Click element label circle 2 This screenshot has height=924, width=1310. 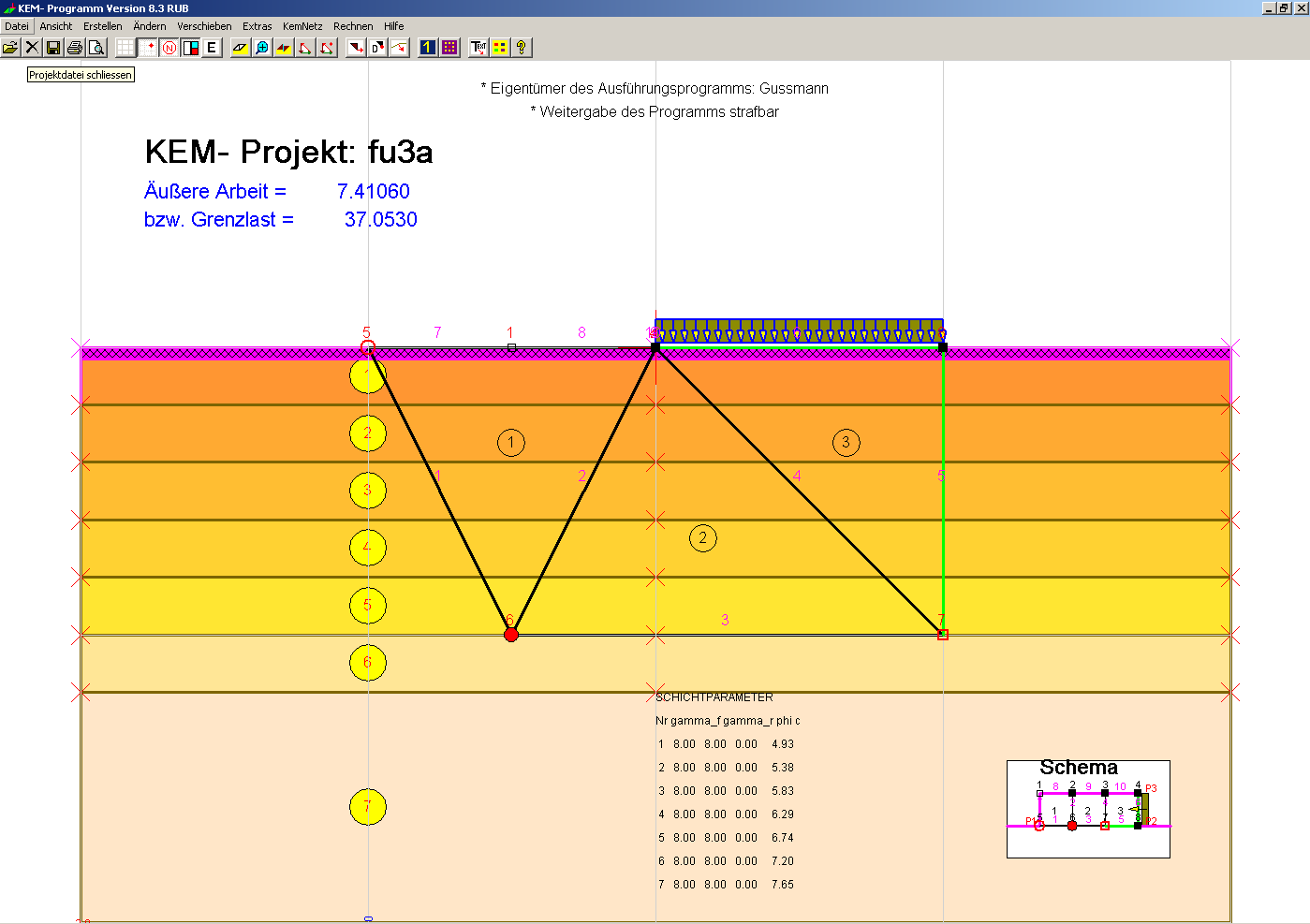703,538
